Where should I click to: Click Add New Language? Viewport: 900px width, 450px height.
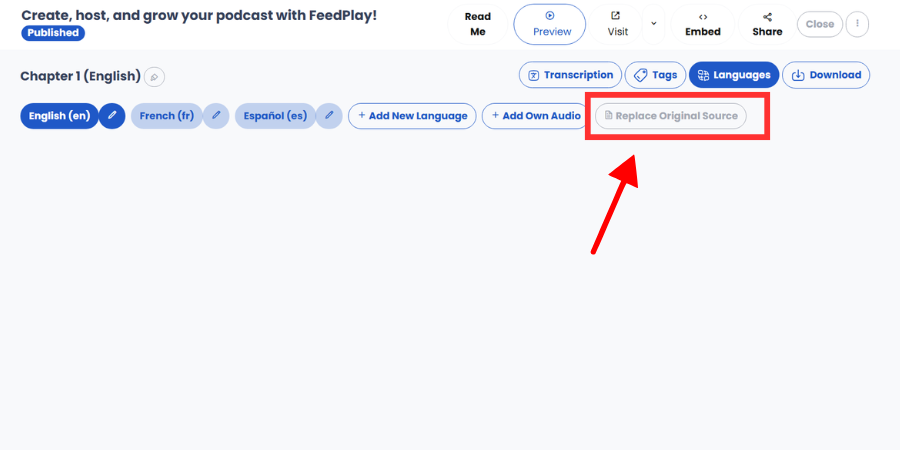[412, 116]
